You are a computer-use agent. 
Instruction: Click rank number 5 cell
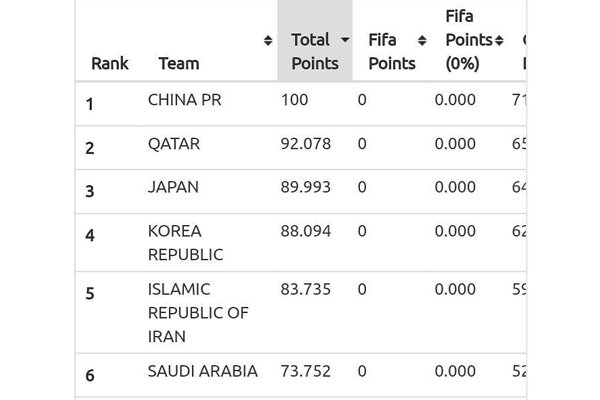pos(90,294)
